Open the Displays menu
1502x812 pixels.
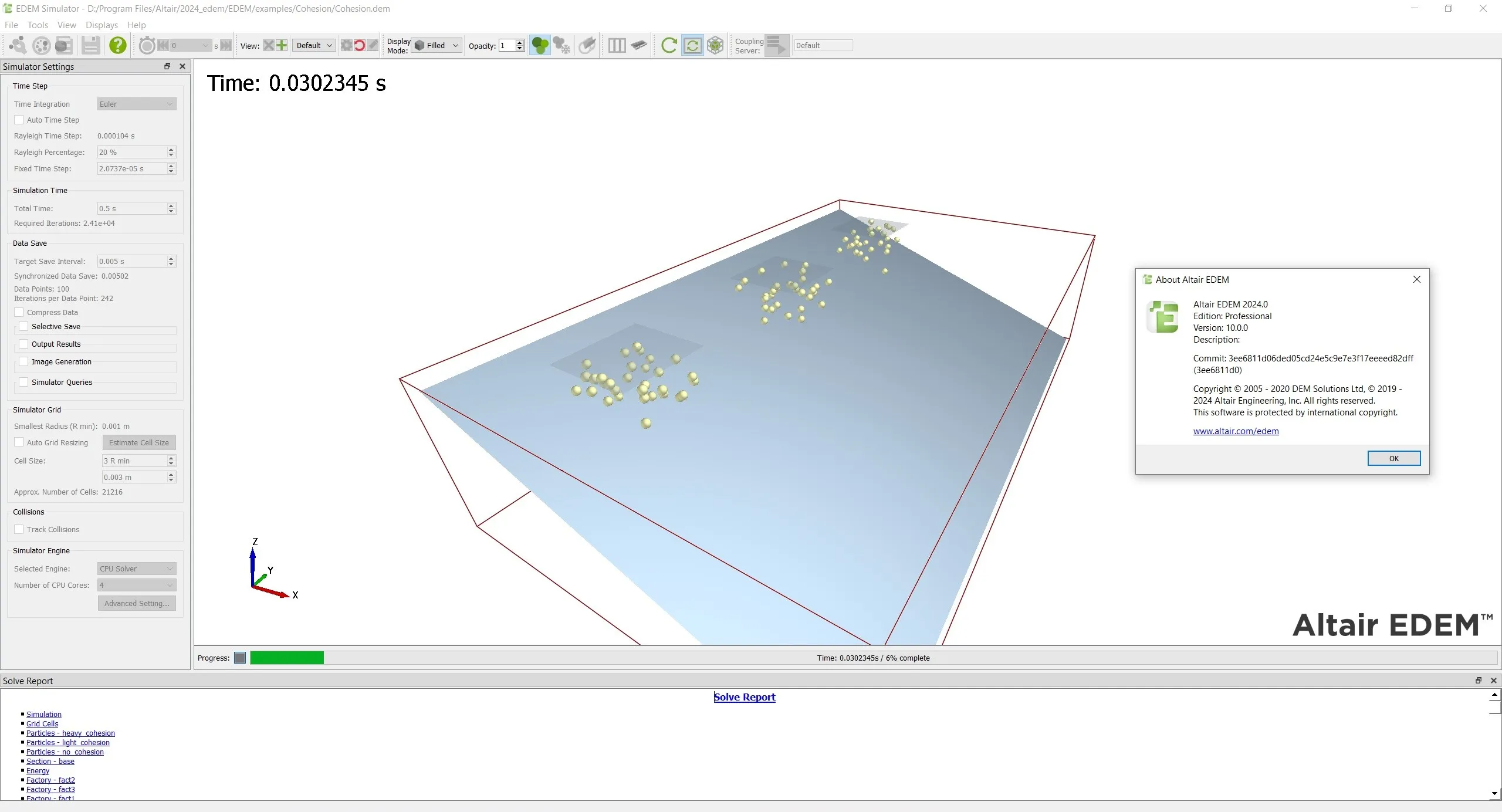click(x=102, y=25)
